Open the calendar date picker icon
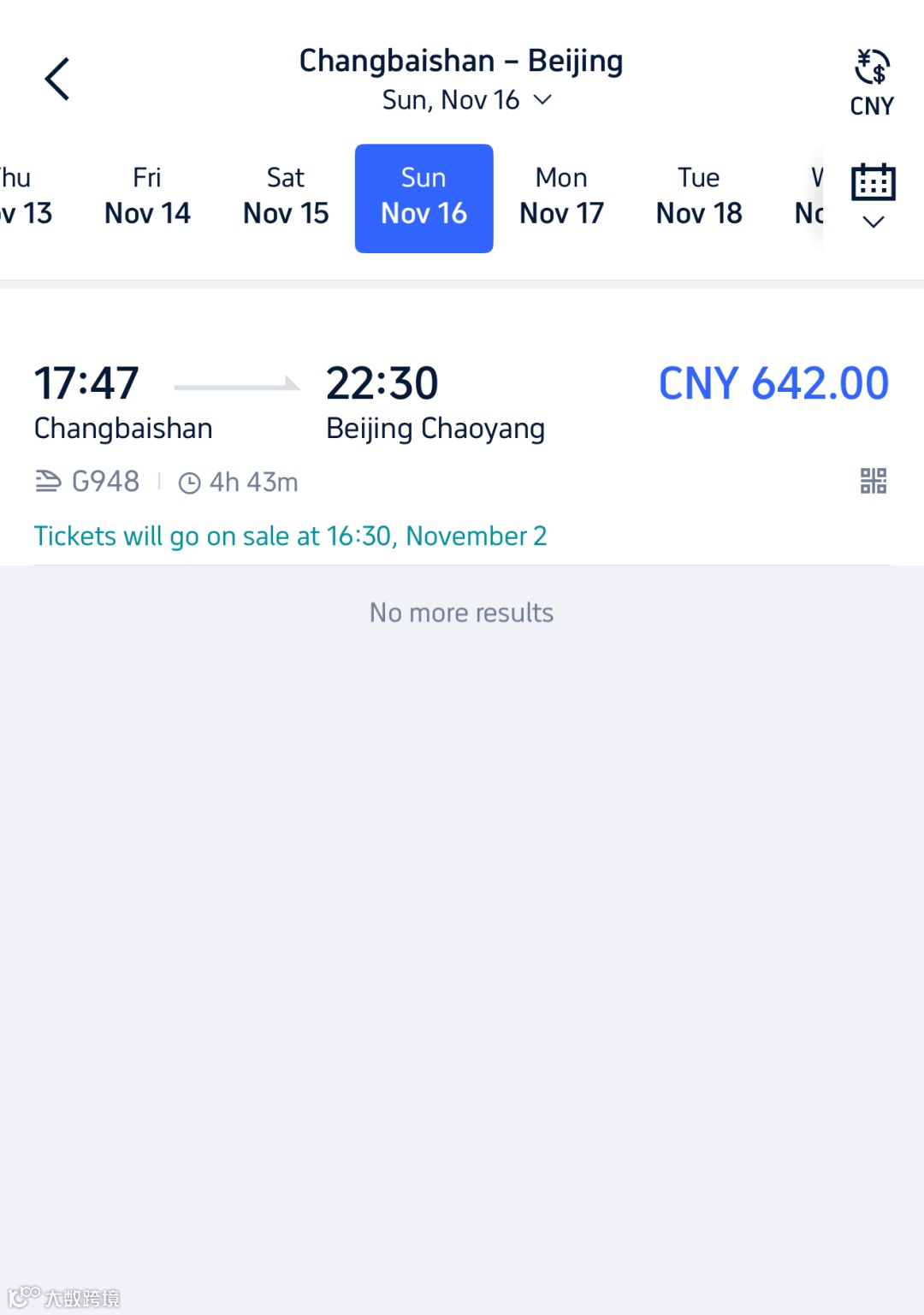This screenshot has width=924, height=1315. (x=874, y=181)
